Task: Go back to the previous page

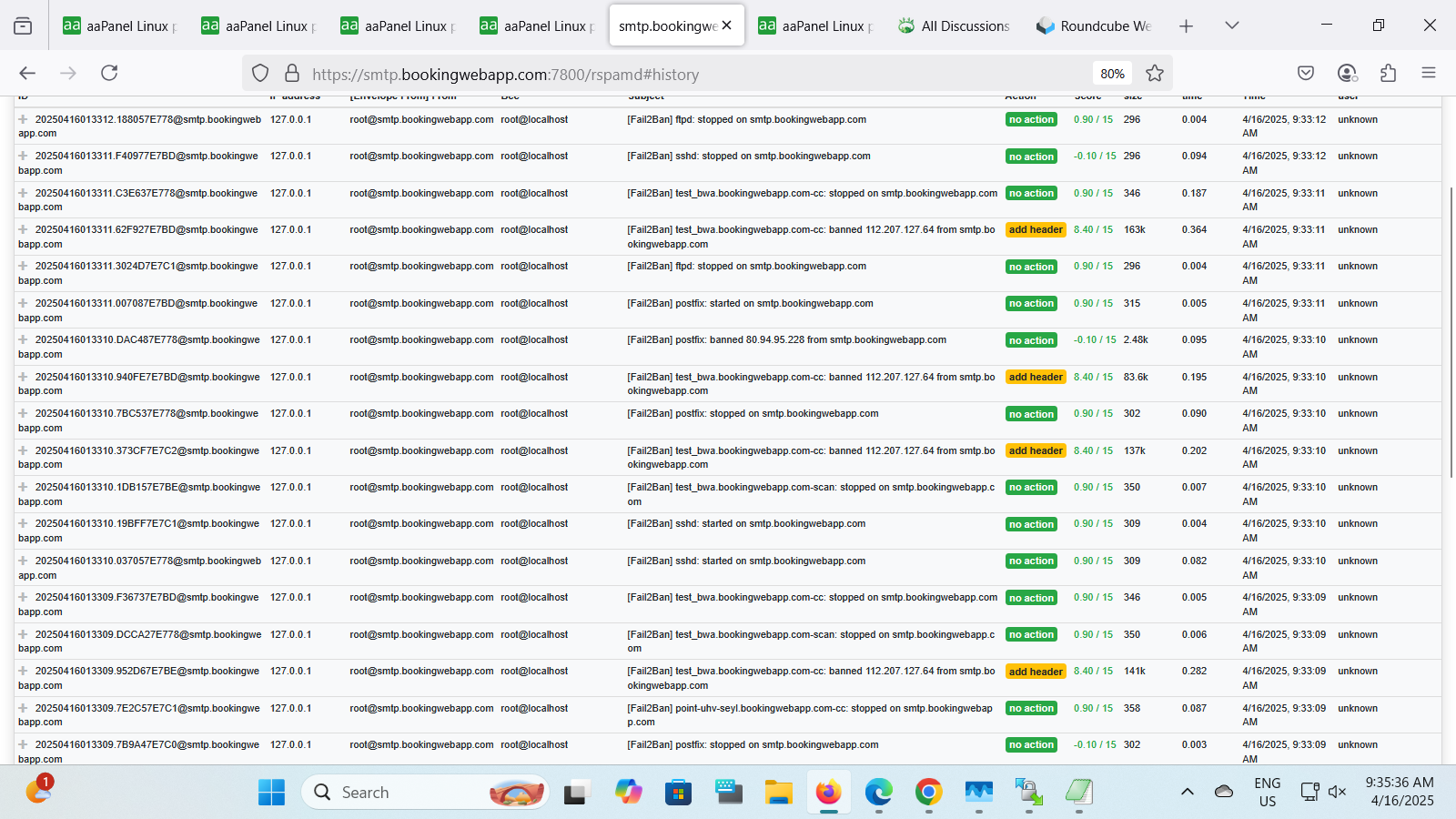Action: [27, 73]
